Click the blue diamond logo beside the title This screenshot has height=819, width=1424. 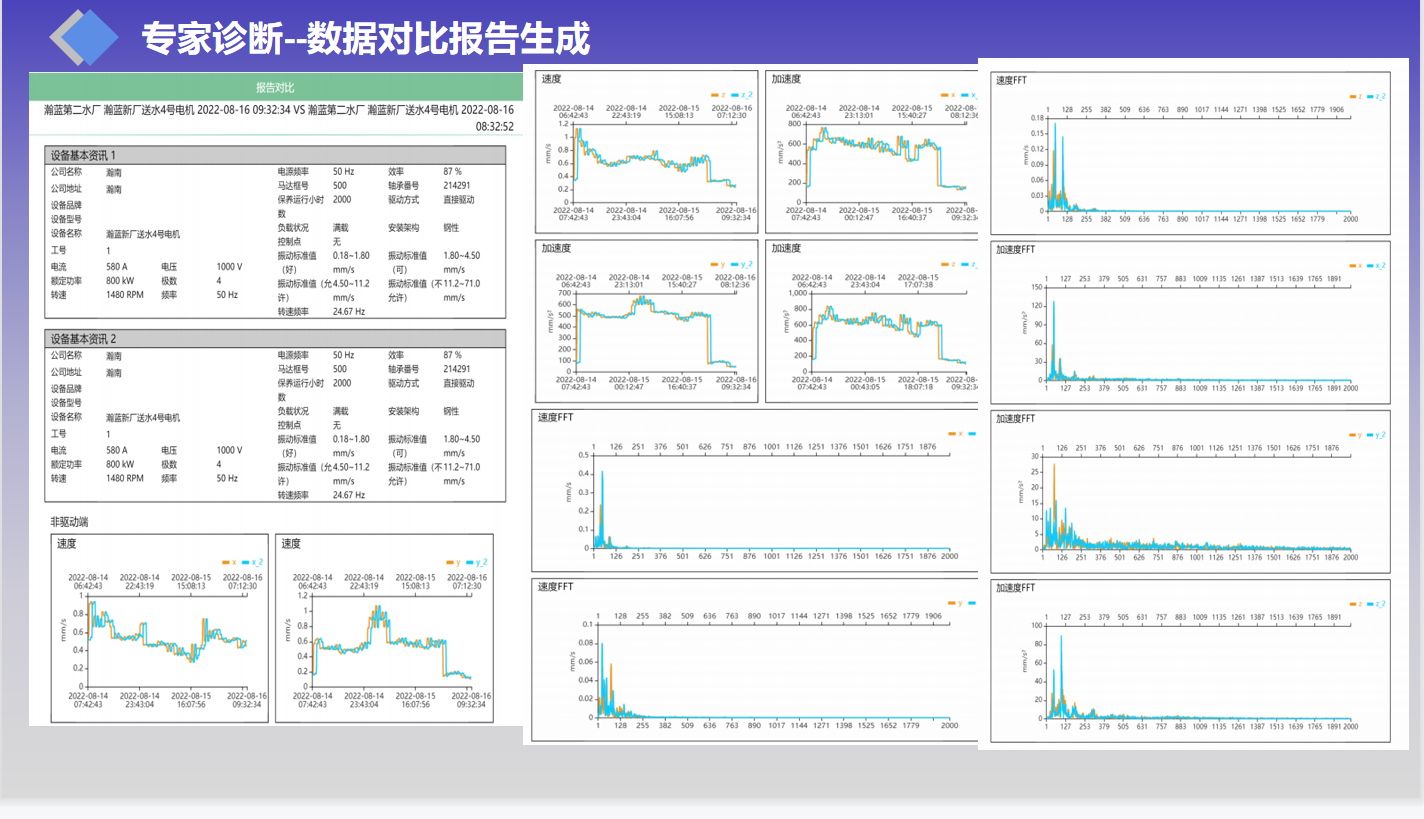[x=84, y=38]
